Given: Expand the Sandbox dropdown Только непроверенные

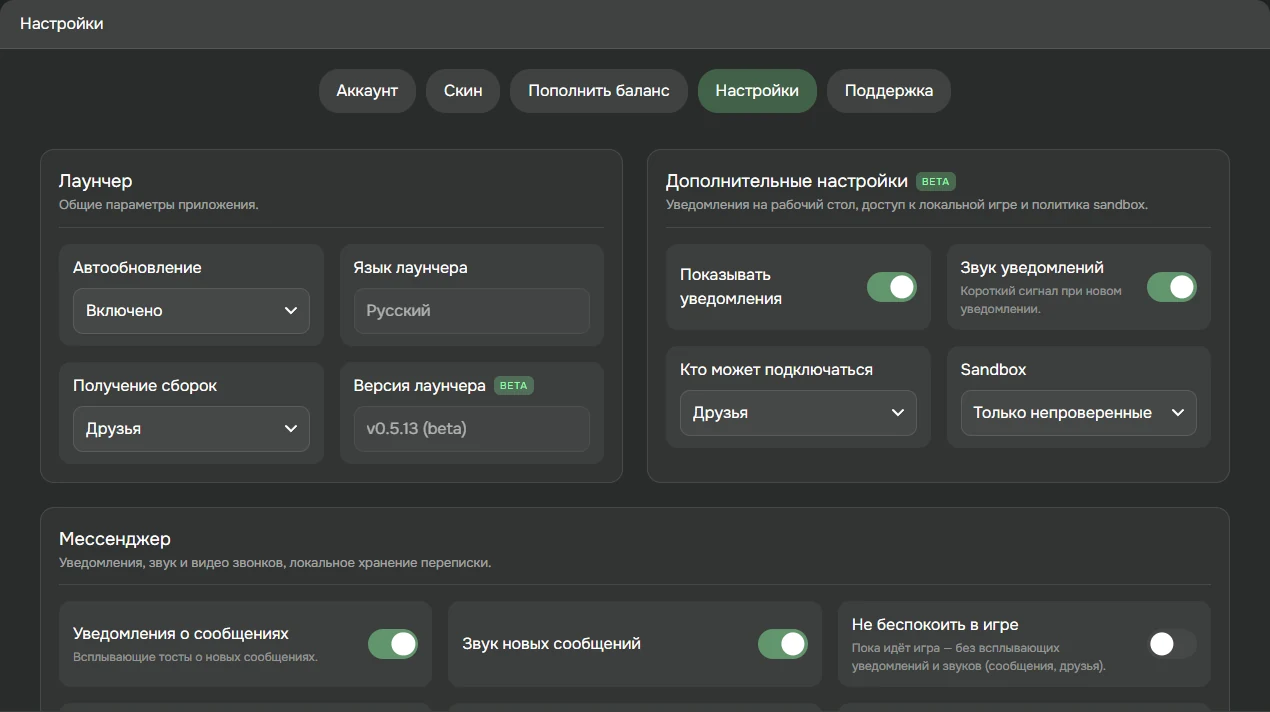Looking at the screenshot, I should click(1079, 413).
